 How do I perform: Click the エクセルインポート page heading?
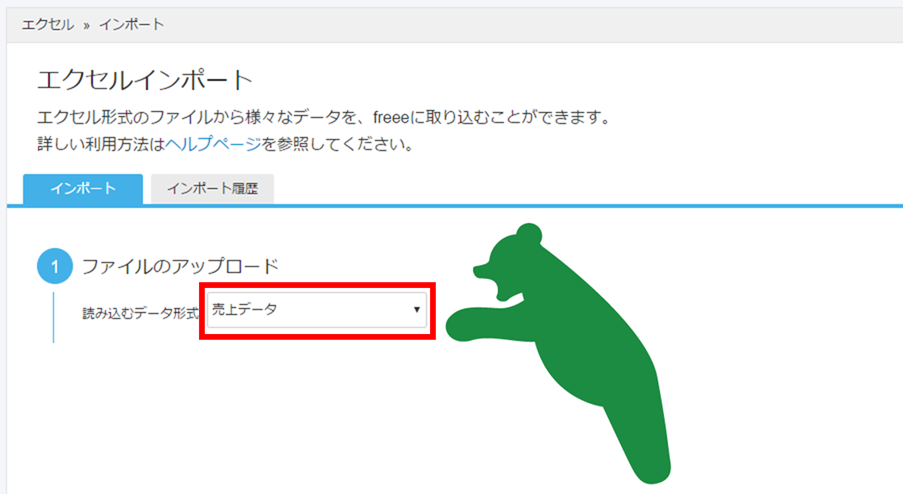[145, 80]
